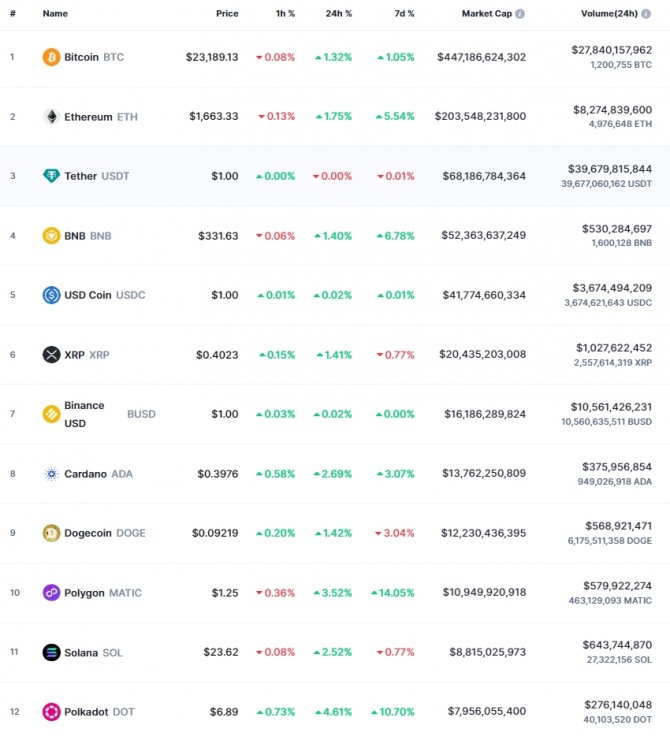Viewport: 670px width, 736px height.
Task: Click the Volume(24h) info icon
Action: click(x=646, y=14)
